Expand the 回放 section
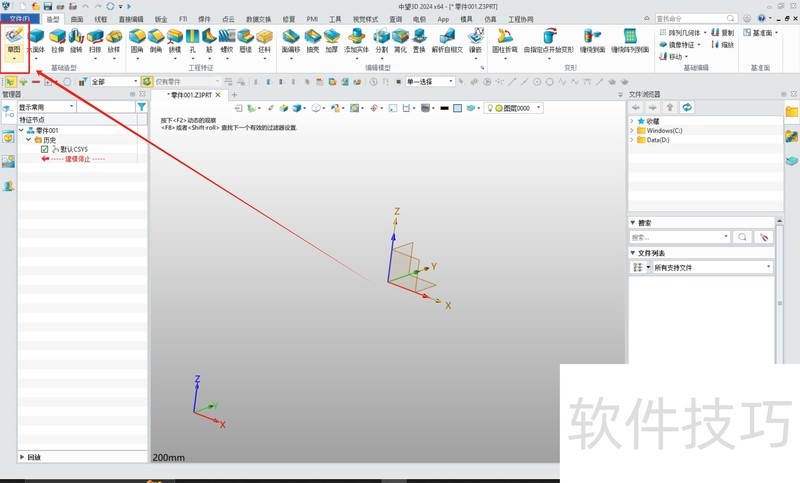 click(x=23, y=457)
